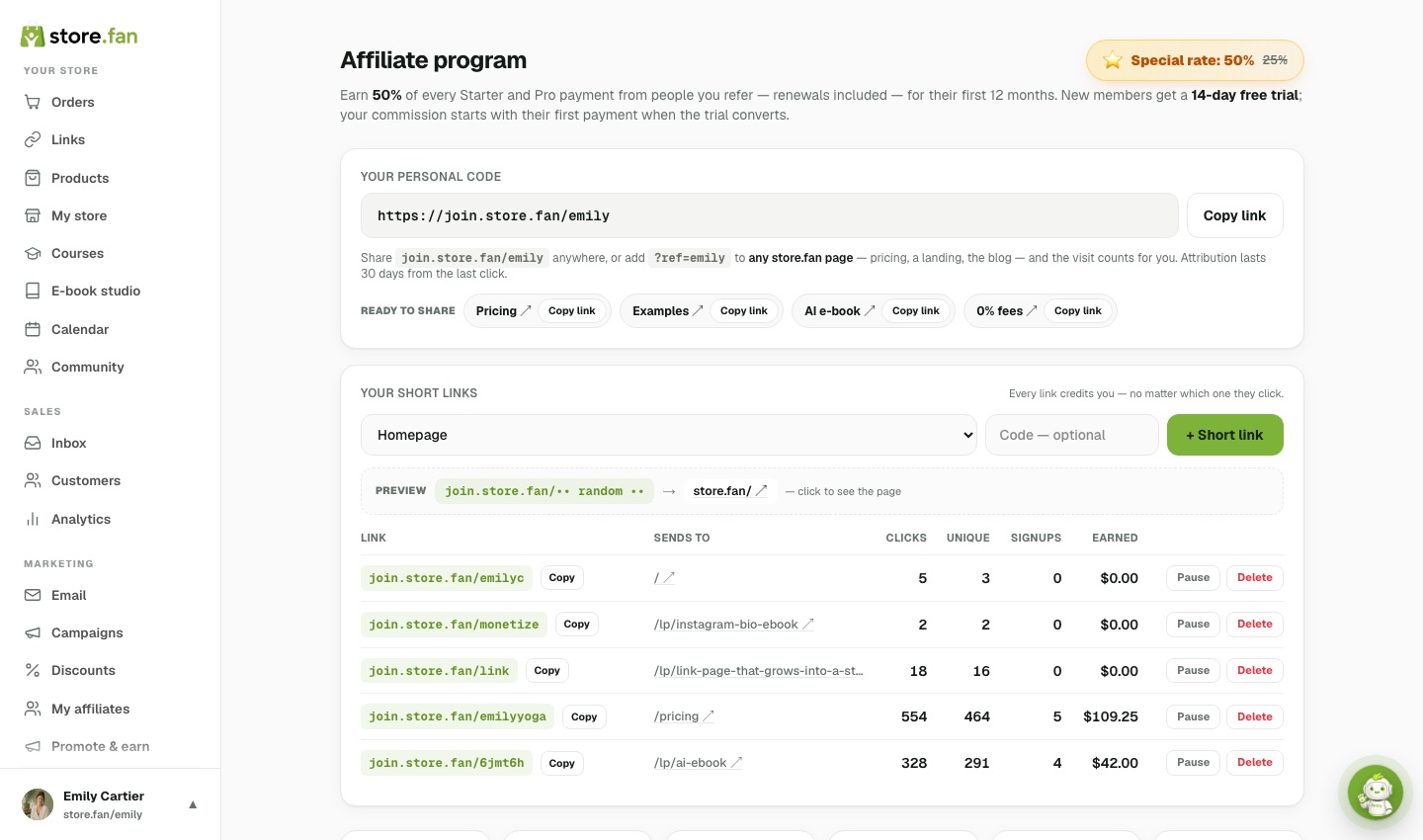
Task: Click the Inbox tray icon
Action: point(33,443)
